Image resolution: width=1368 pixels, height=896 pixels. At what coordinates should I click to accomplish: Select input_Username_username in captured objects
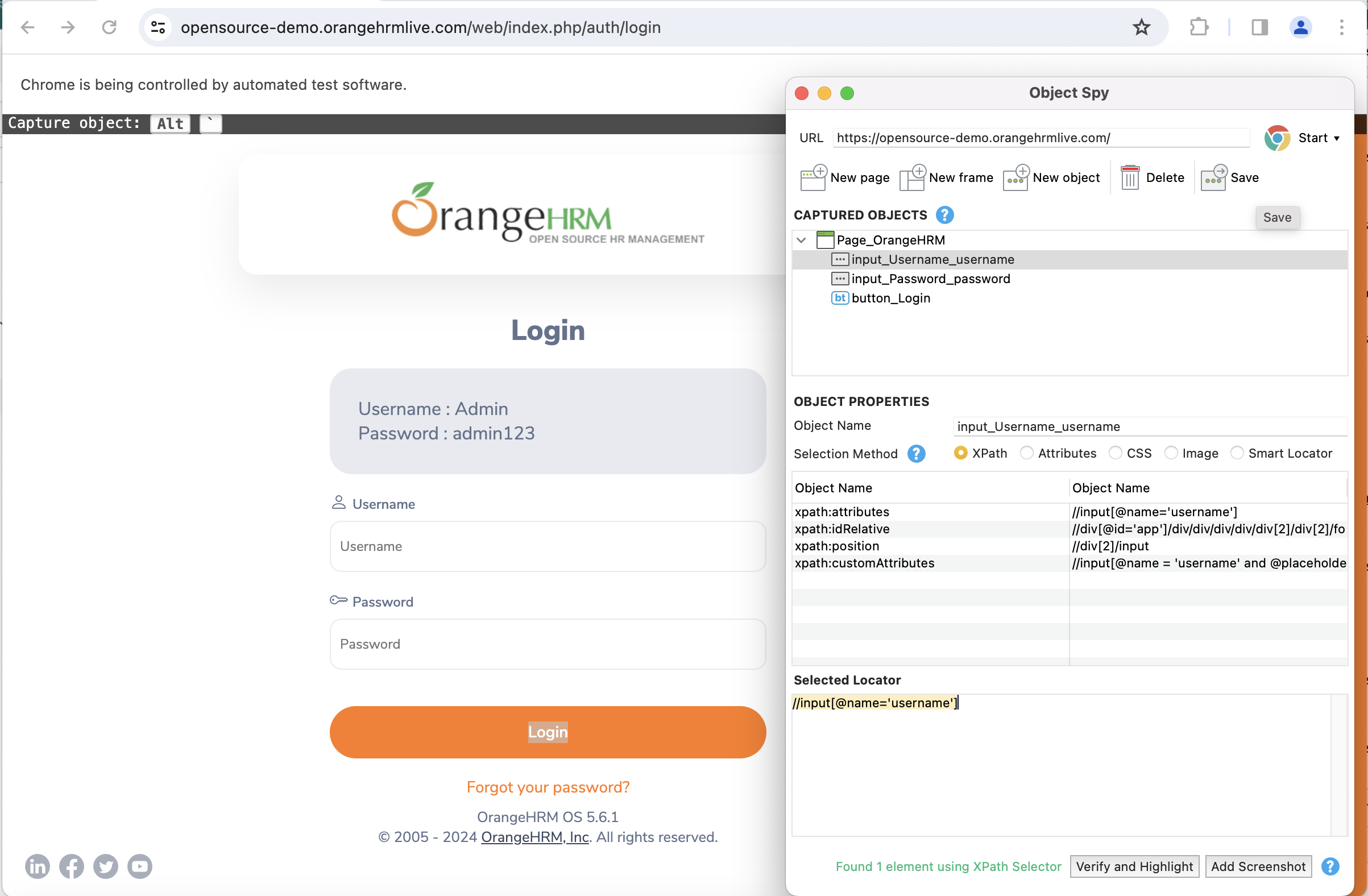1069,259
